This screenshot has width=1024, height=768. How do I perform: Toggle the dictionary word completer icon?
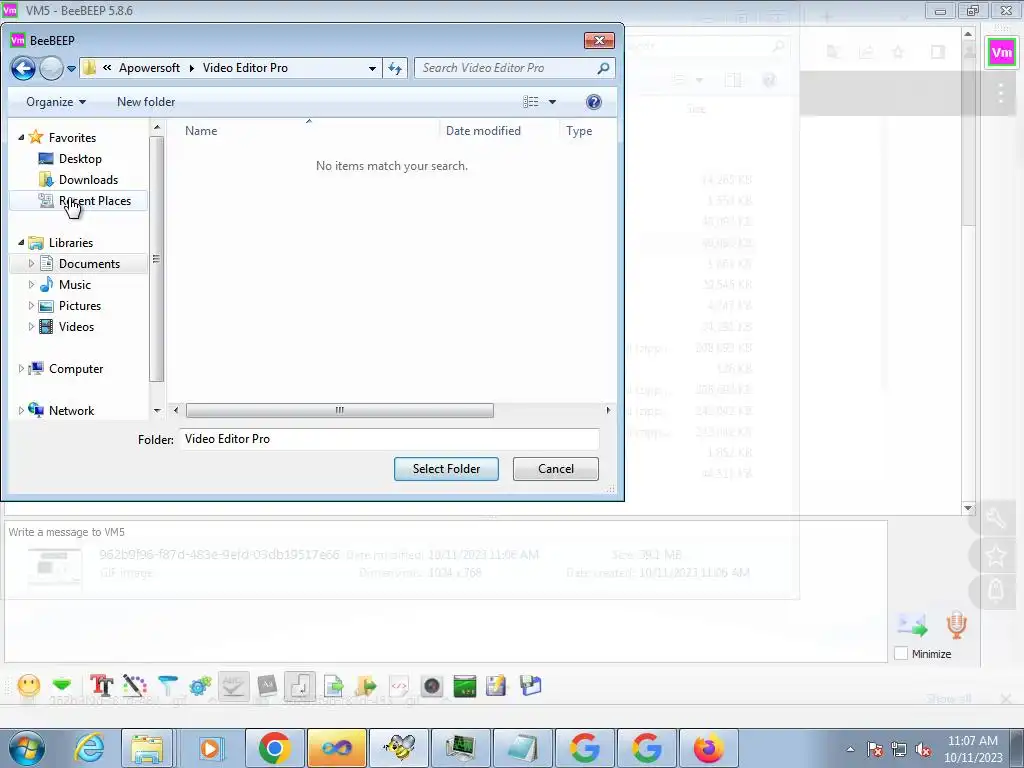[267, 686]
